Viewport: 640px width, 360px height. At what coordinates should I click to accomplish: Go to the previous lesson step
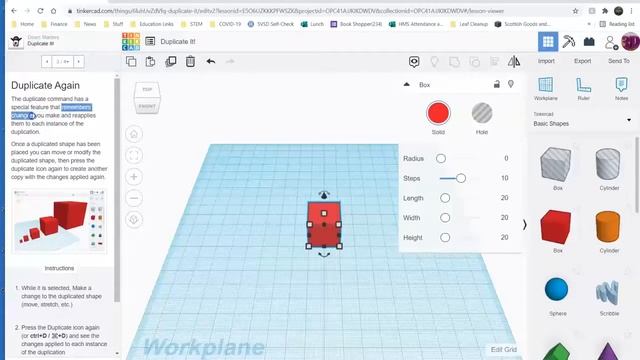pos(47,62)
